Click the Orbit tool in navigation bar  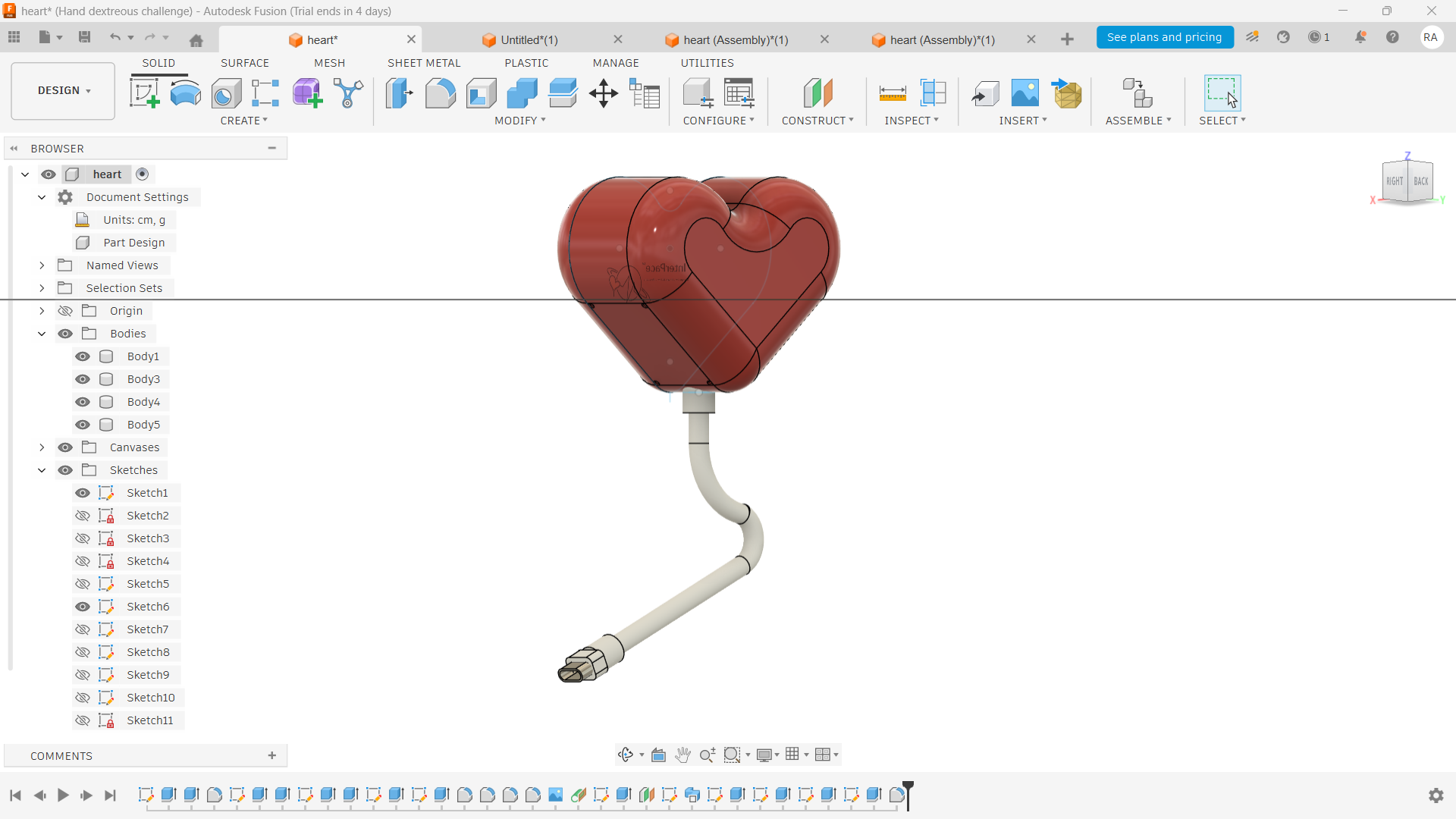coord(626,755)
